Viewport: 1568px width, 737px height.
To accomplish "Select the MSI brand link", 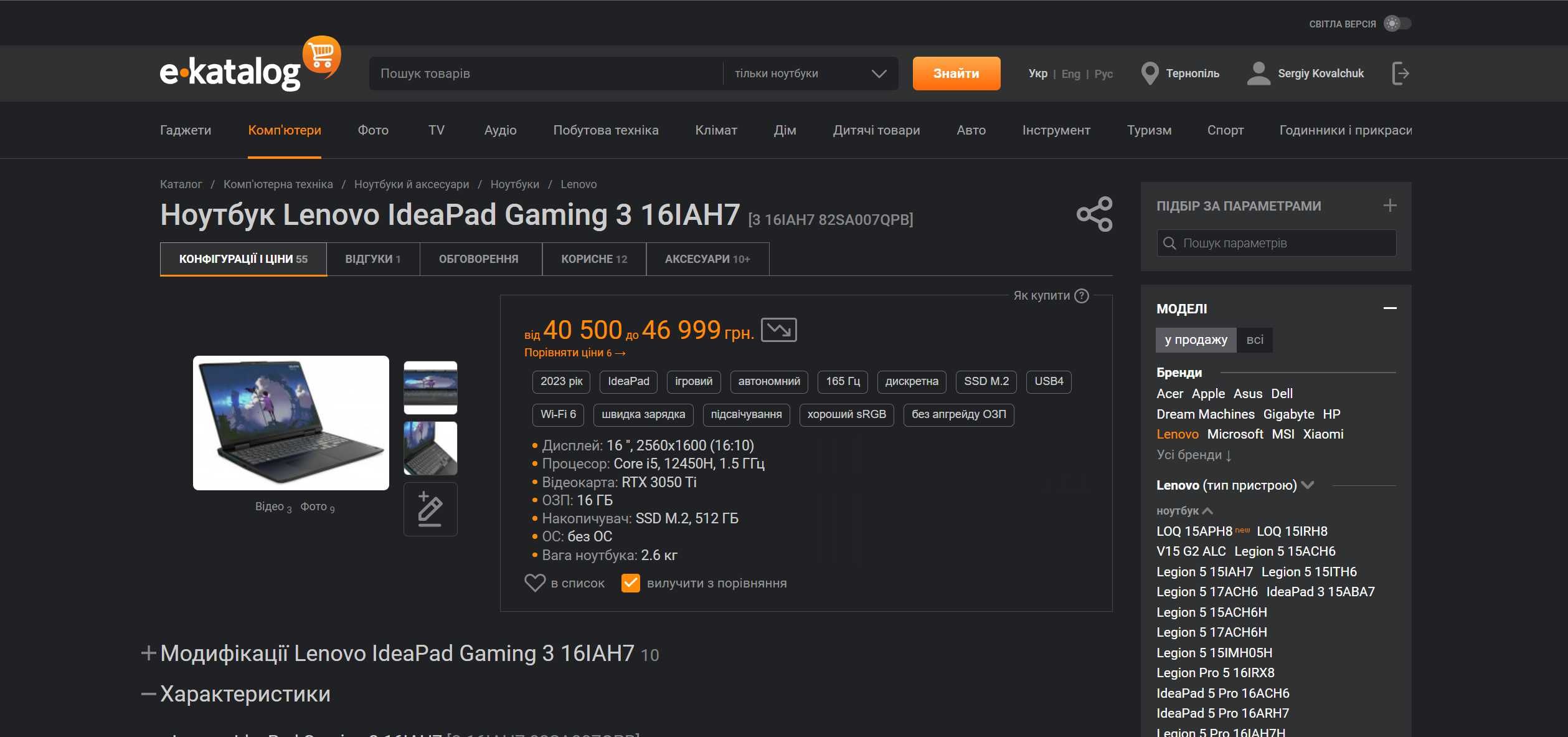I will (x=1283, y=434).
